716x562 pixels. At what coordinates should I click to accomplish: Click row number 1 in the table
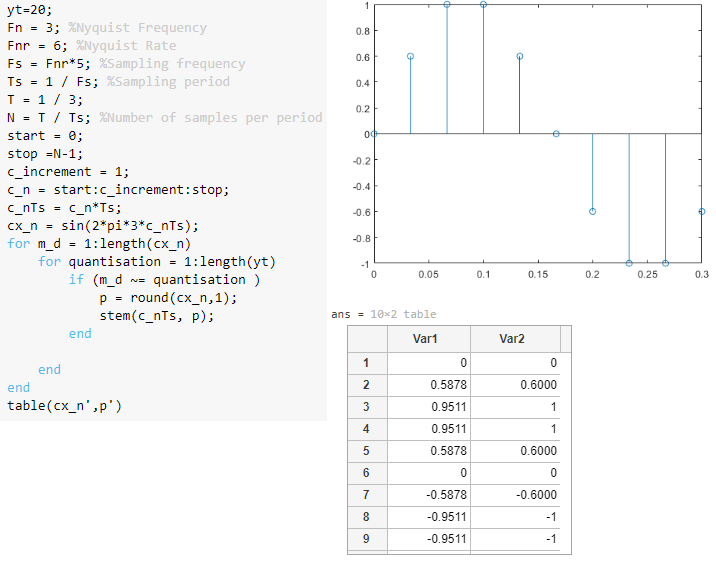tap(367, 363)
